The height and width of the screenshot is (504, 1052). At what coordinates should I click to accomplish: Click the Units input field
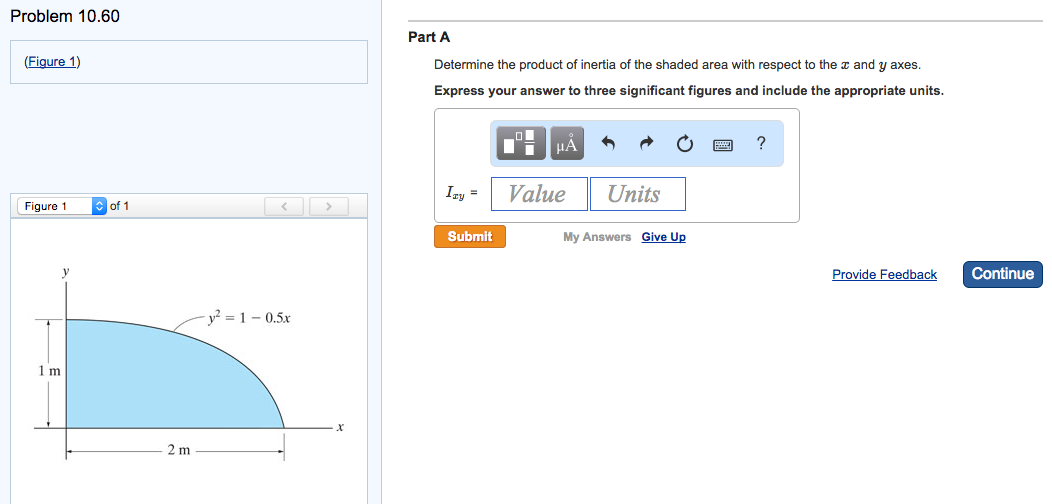[x=637, y=194]
